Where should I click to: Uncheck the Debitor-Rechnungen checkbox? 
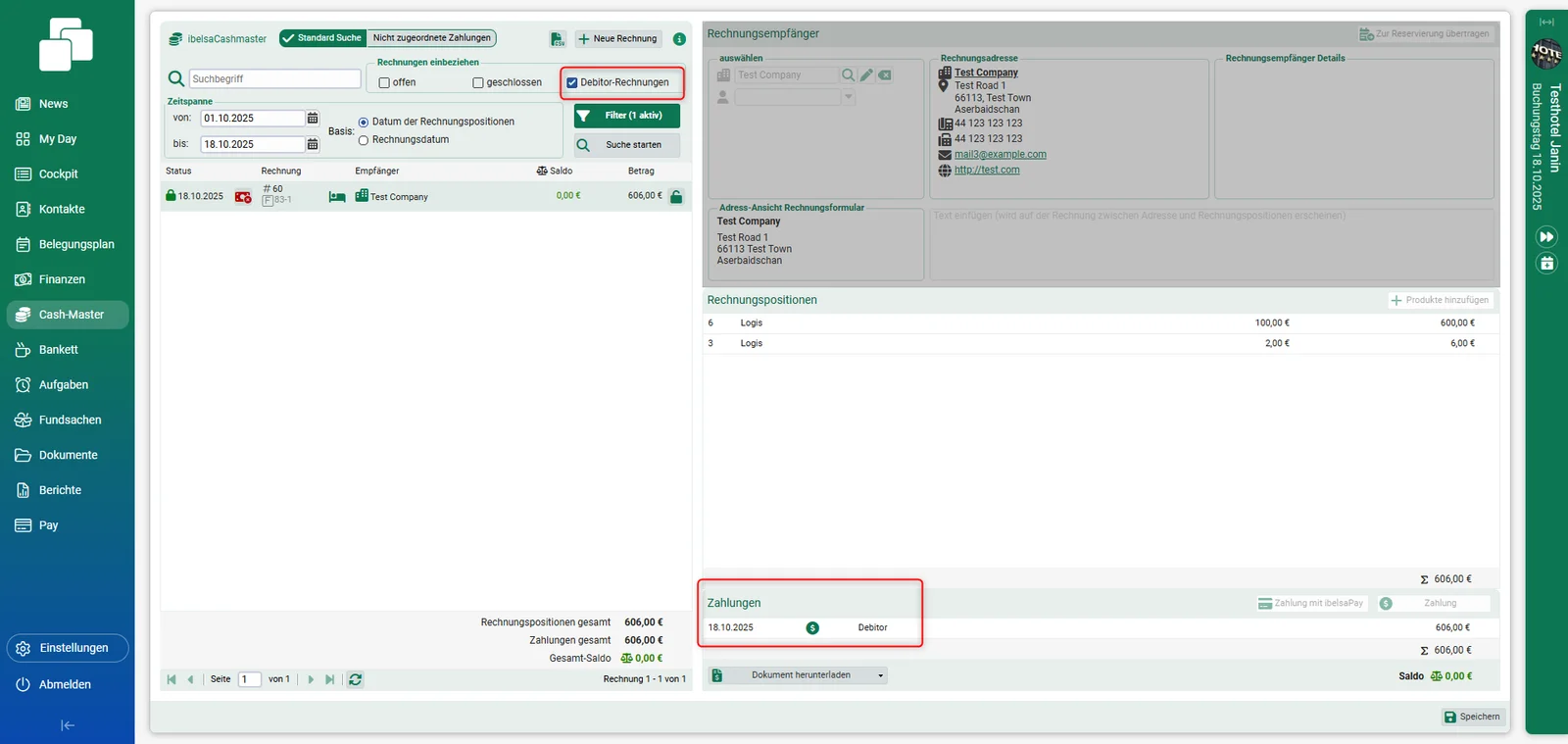[x=572, y=83]
